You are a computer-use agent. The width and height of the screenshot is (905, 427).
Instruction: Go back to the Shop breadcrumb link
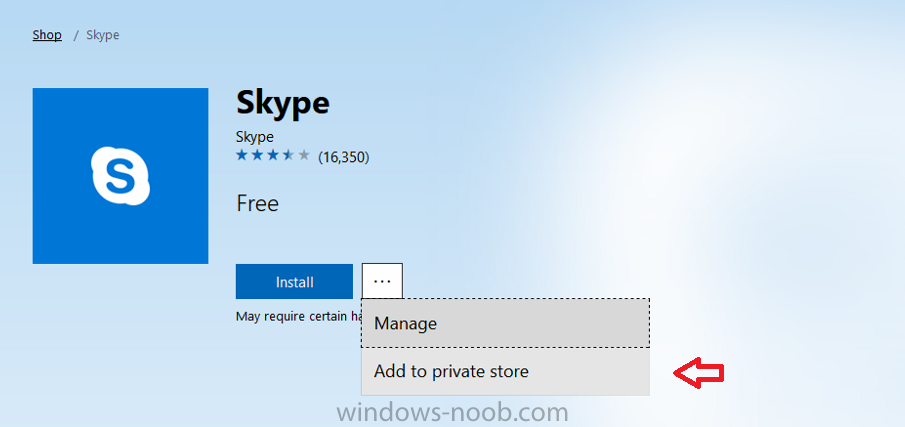coord(47,35)
